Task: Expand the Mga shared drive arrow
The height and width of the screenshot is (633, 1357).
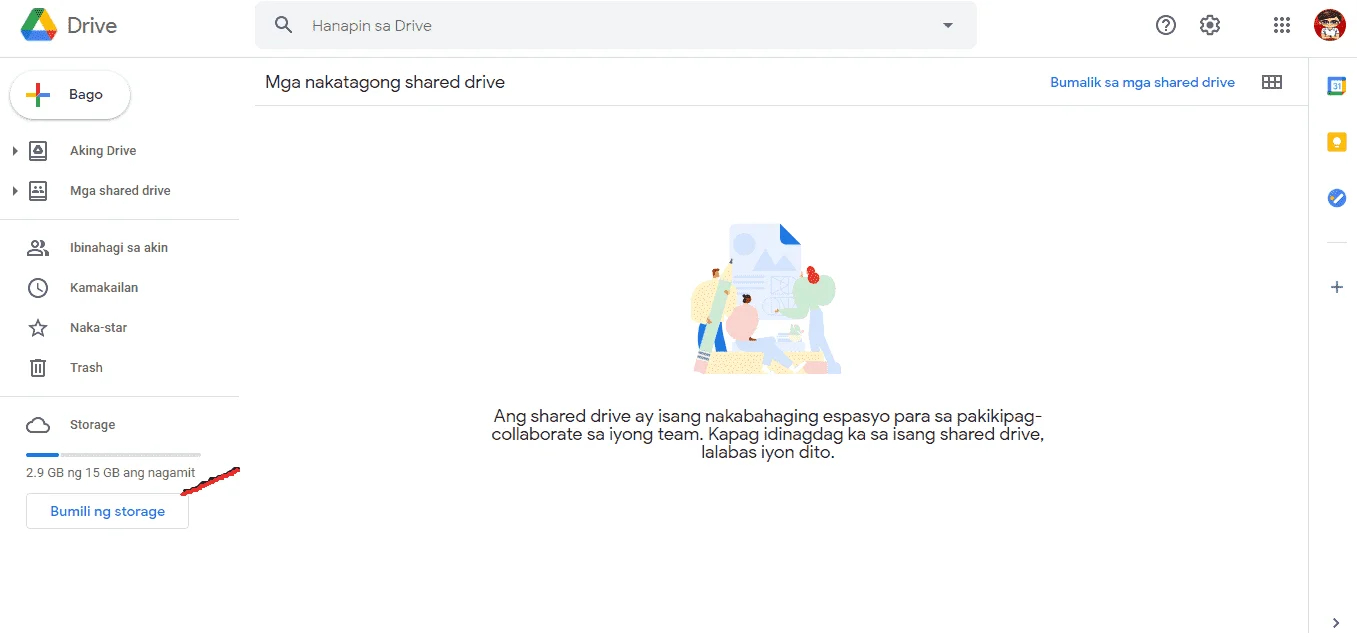Action: click(x=15, y=191)
